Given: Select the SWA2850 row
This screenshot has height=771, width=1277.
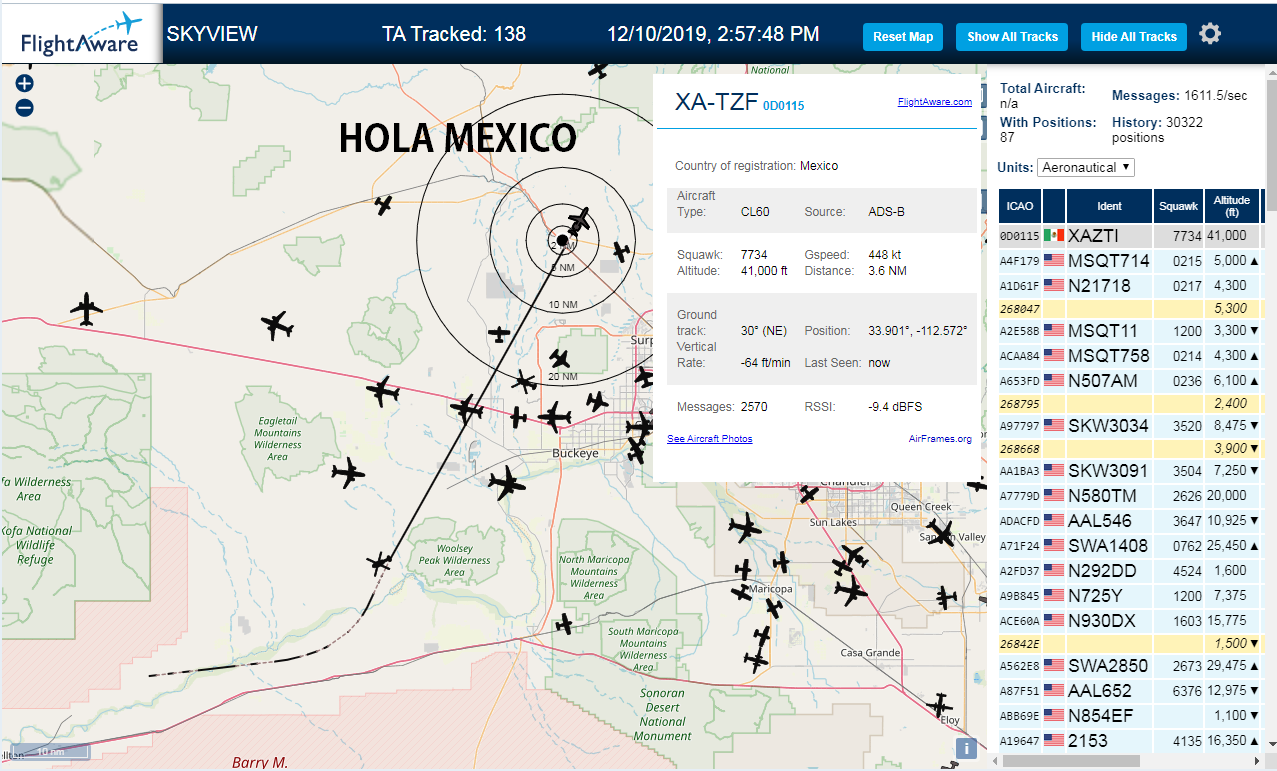Looking at the screenshot, I should click(1130, 665).
